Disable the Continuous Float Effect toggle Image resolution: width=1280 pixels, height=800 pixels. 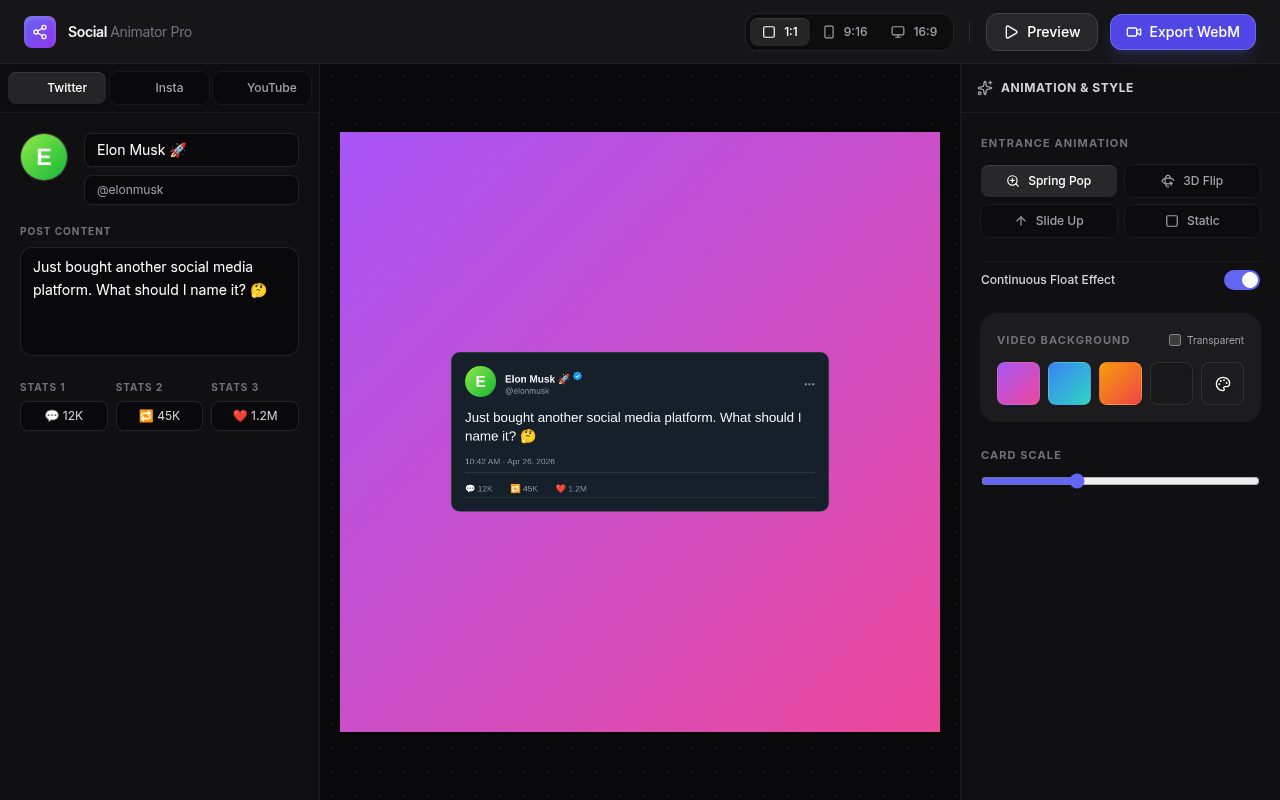point(1241,280)
